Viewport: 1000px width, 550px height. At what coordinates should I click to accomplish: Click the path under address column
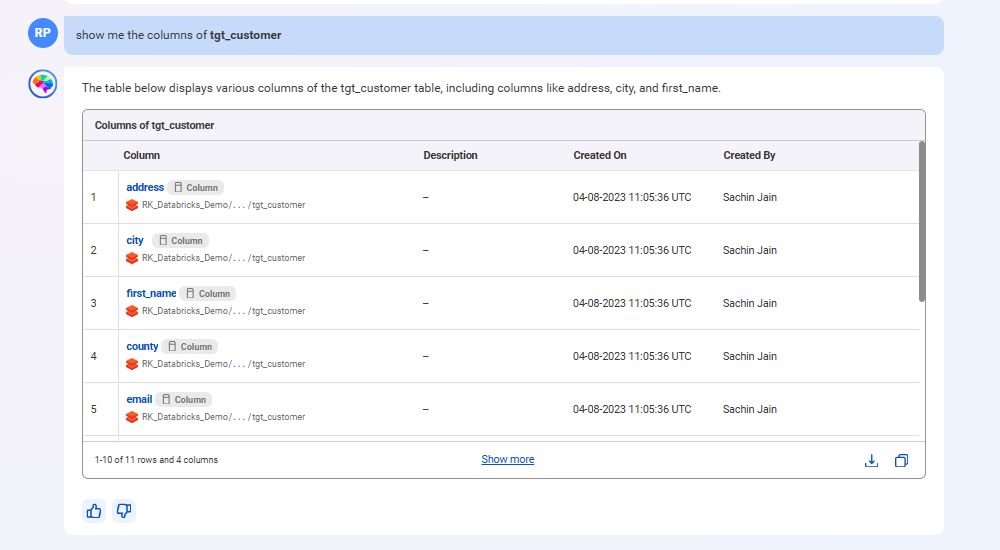click(223, 205)
